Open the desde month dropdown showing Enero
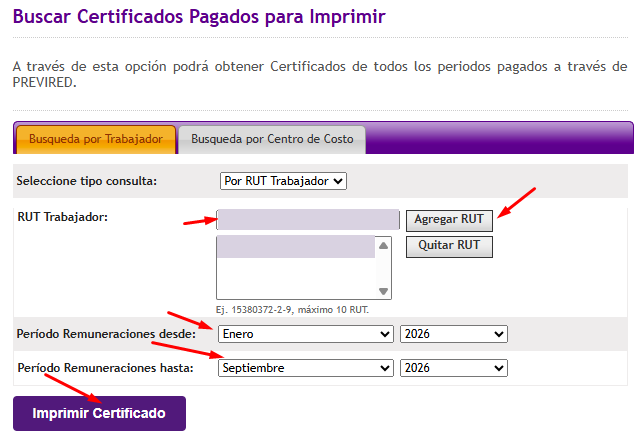This screenshot has height=435, width=640. pyautogui.click(x=306, y=334)
